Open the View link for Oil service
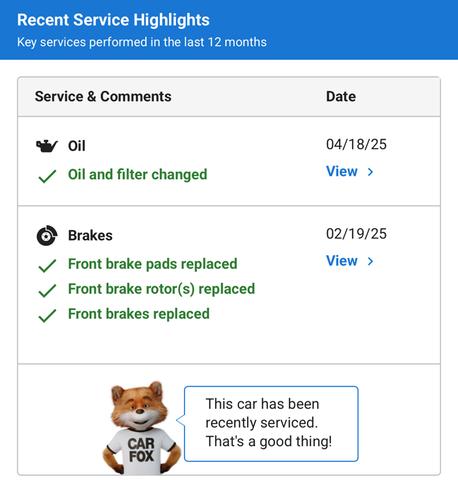This screenshot has height=480, width=458. tap(342, 171)
